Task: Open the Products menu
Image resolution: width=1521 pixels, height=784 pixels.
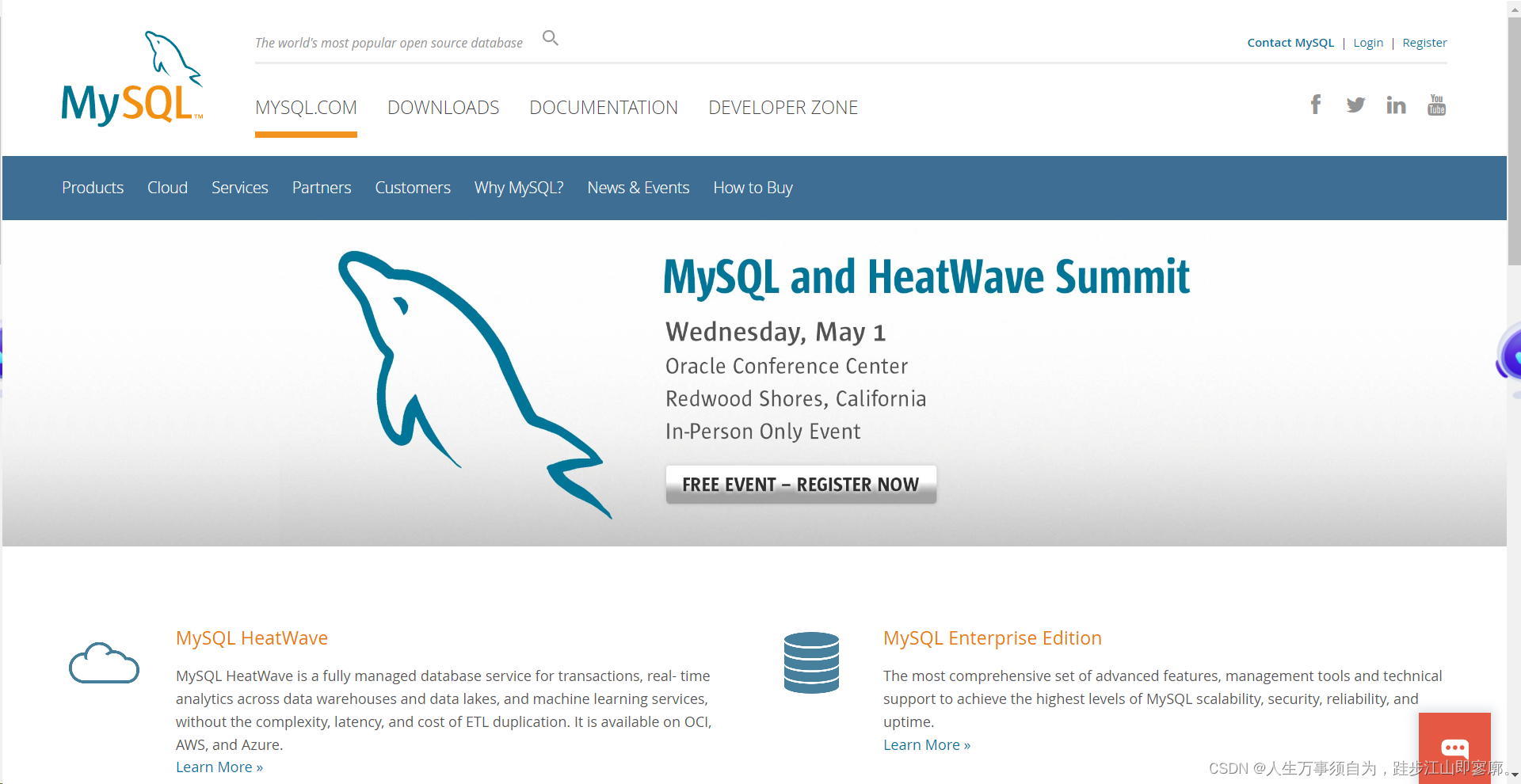Action: point(93,188)
